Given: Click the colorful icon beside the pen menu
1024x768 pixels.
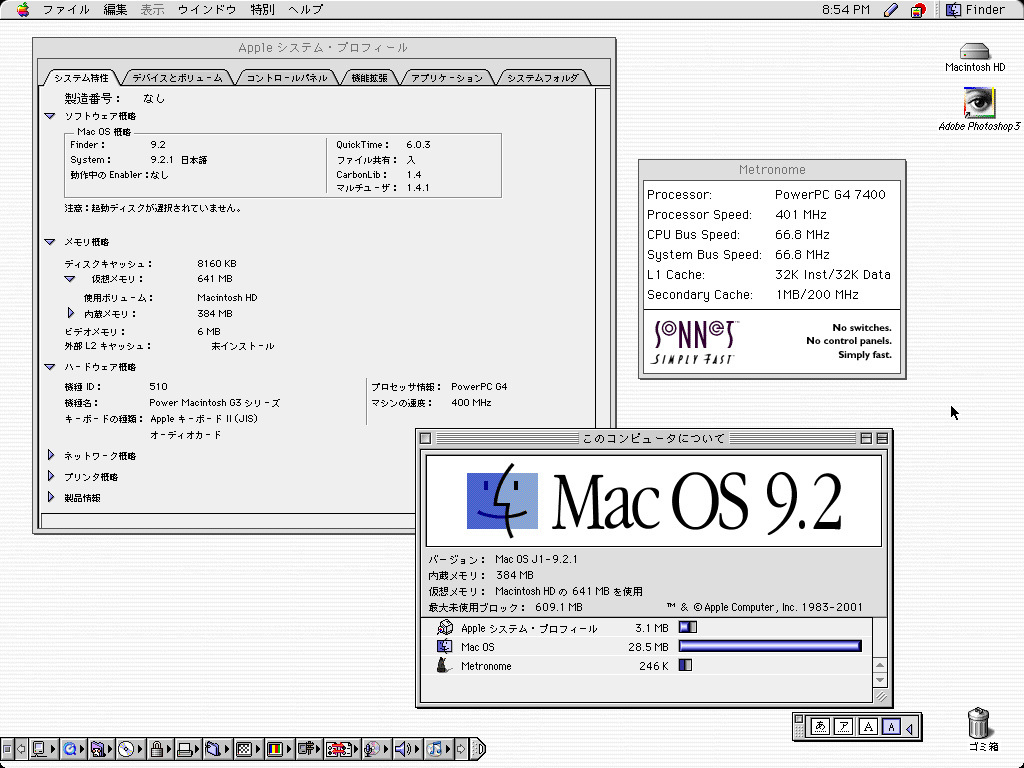Looking at the screenshot, I should point(918,10).
